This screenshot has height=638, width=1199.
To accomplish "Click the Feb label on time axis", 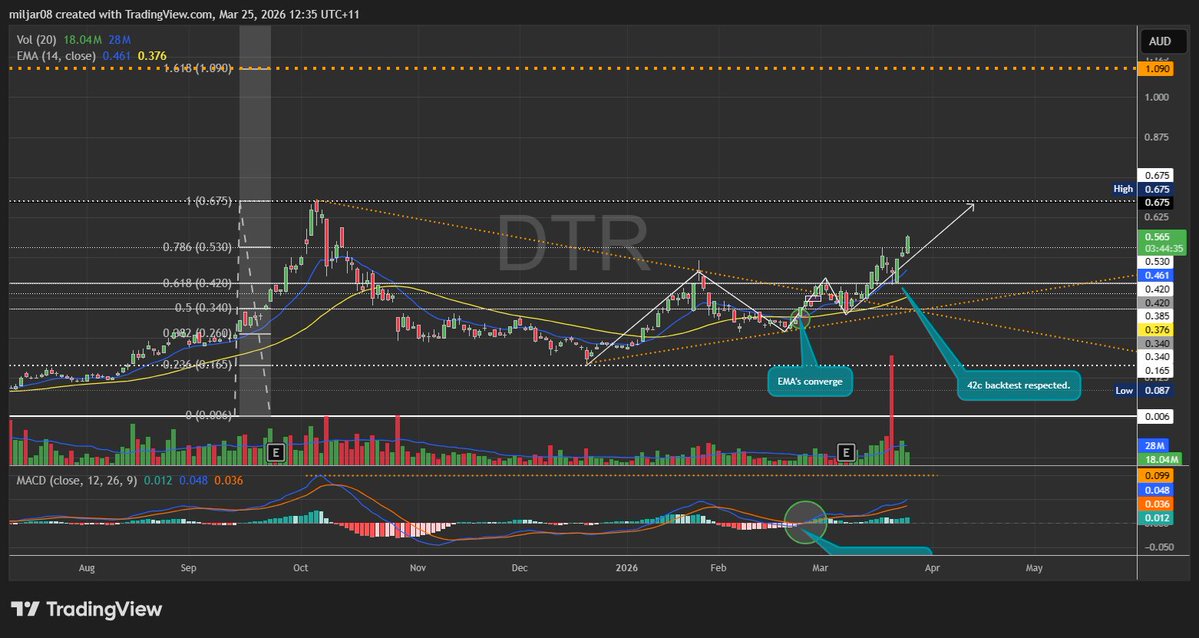I will (717, 568).
